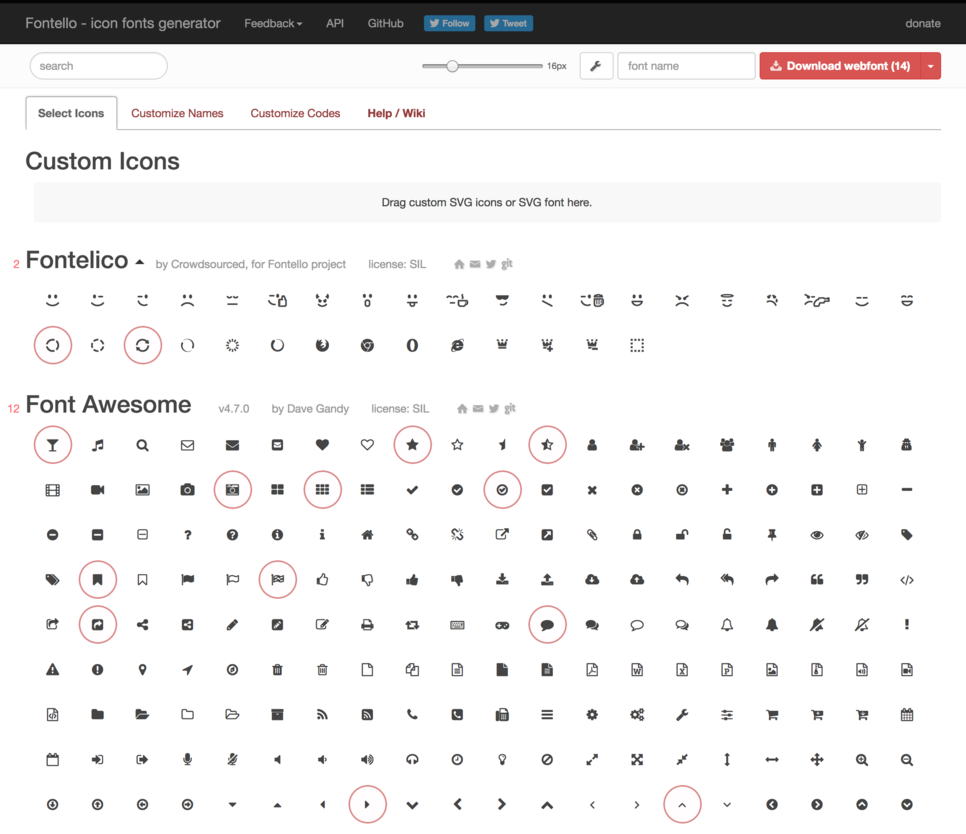Select the solid trash can icon
The height and width of the screenshot is (834, 966).
pos(277,670)
